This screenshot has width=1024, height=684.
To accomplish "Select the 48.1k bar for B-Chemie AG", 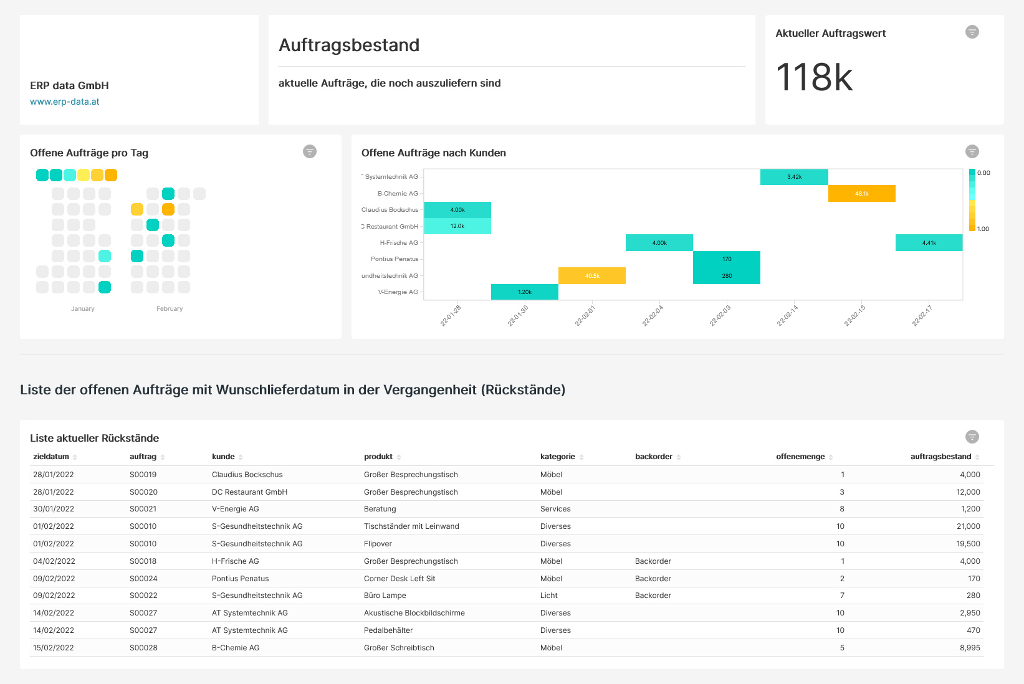I will pyautogui.click(x=863, y=193).
